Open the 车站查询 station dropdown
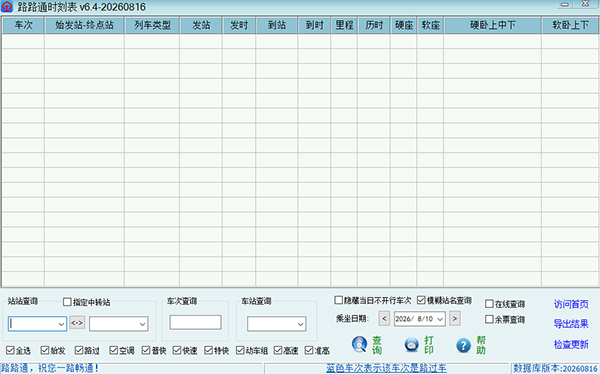 300,324
